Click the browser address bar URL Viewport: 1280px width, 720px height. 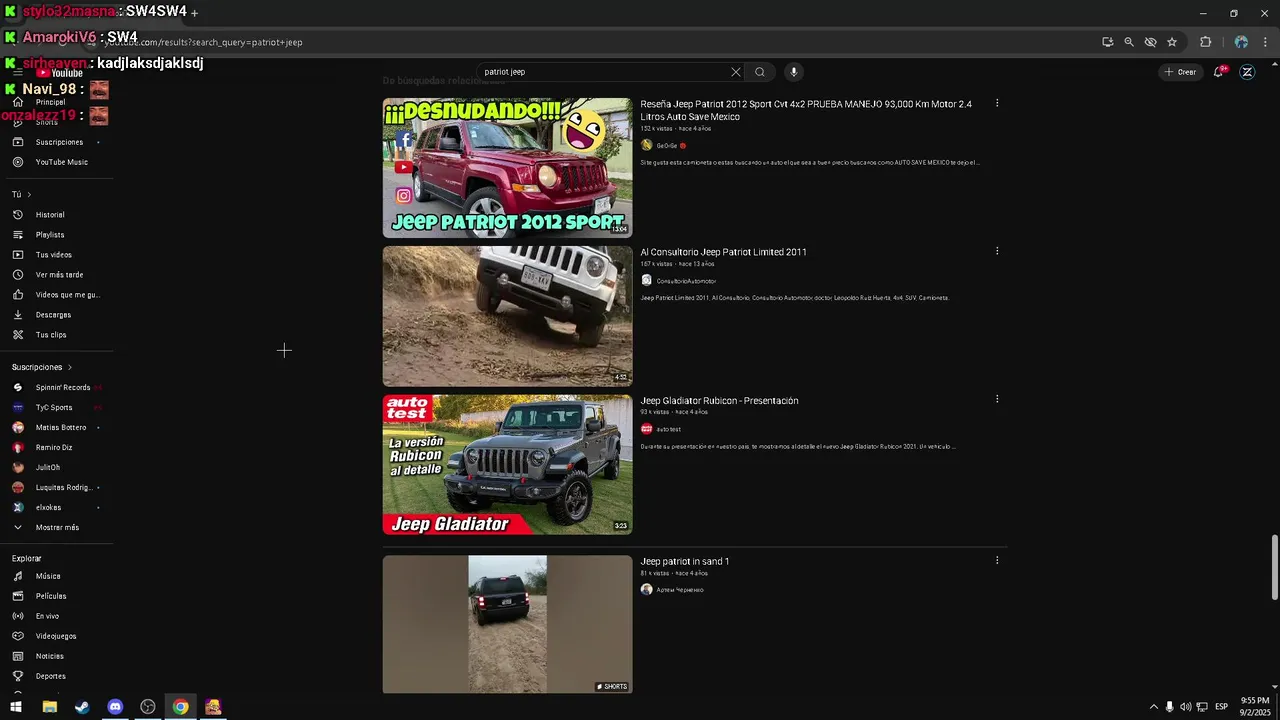click(x=203, y=42)
